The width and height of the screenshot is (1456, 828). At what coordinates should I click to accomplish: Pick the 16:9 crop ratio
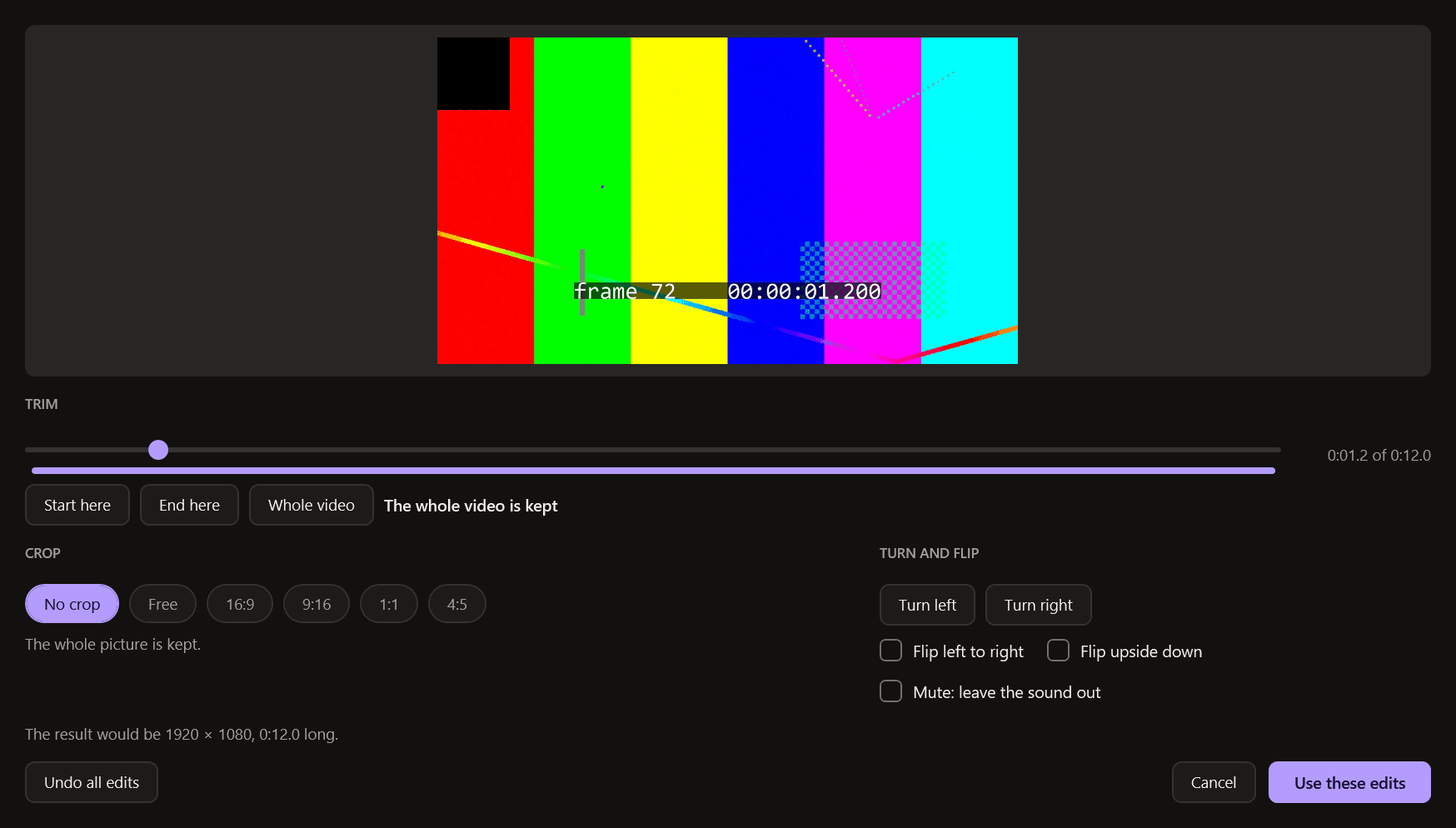240,604
